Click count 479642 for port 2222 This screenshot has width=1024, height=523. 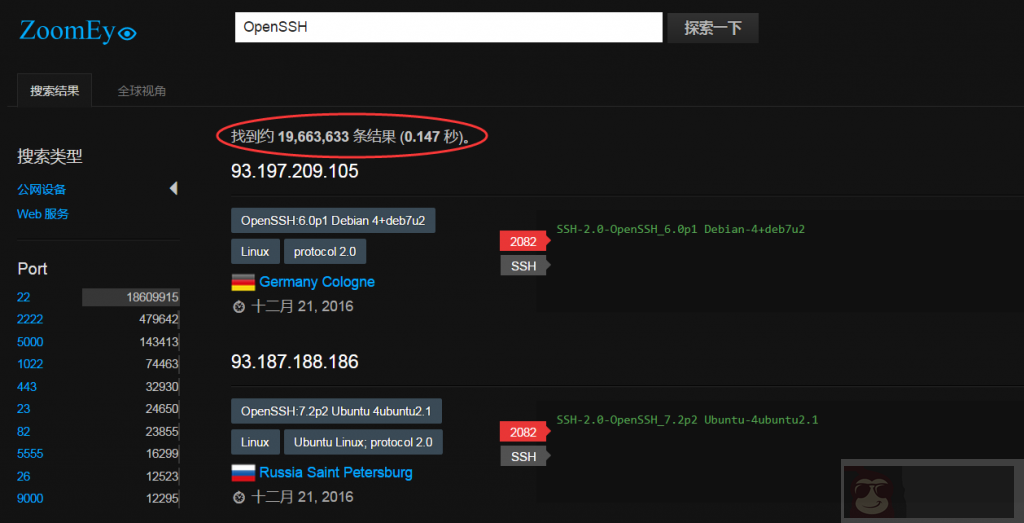click(x=159, y=319)
